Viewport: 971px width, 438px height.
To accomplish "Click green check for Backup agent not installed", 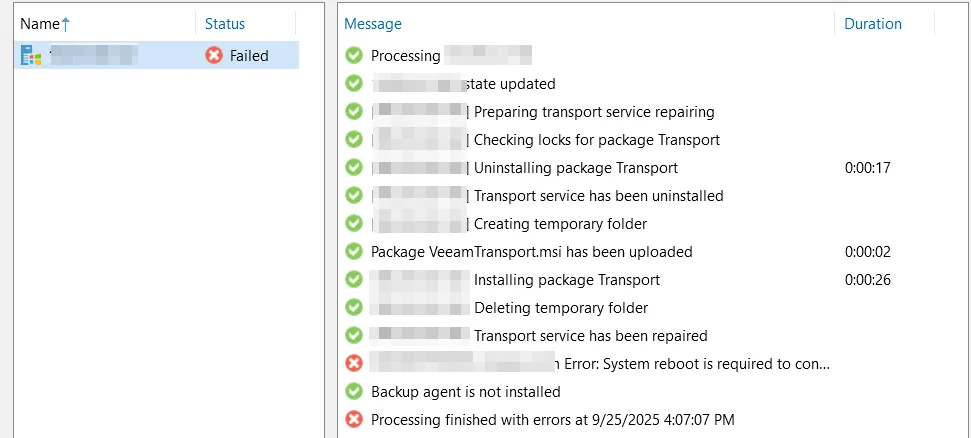I will pyautogui.click(x=354, y=392).
